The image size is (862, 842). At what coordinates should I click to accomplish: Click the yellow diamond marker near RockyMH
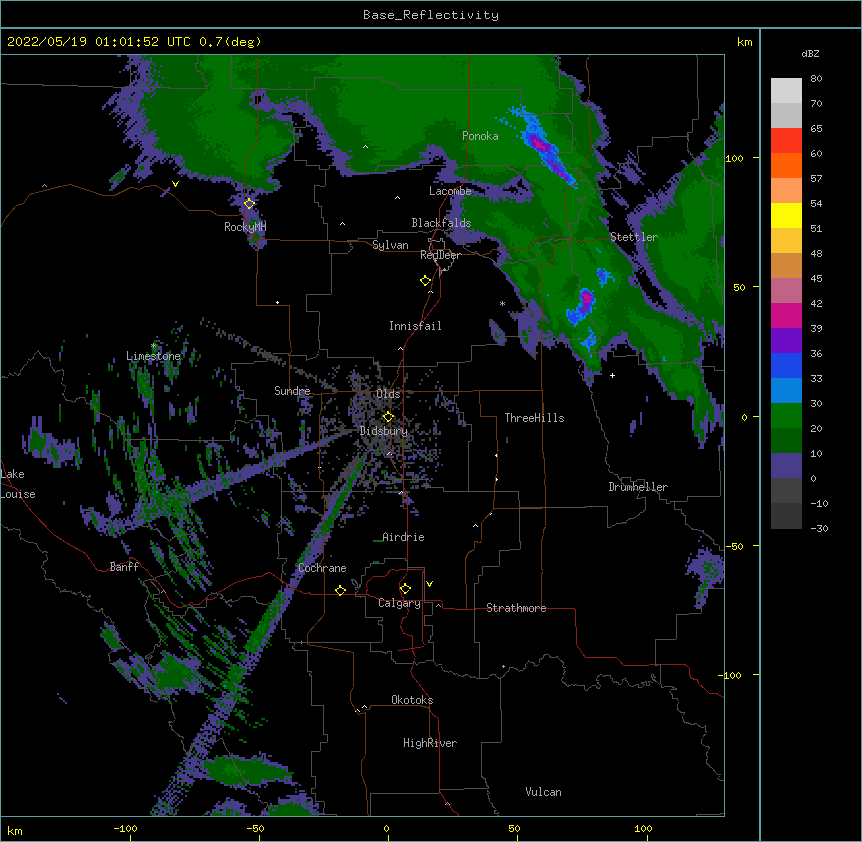(x=249, y=204)
